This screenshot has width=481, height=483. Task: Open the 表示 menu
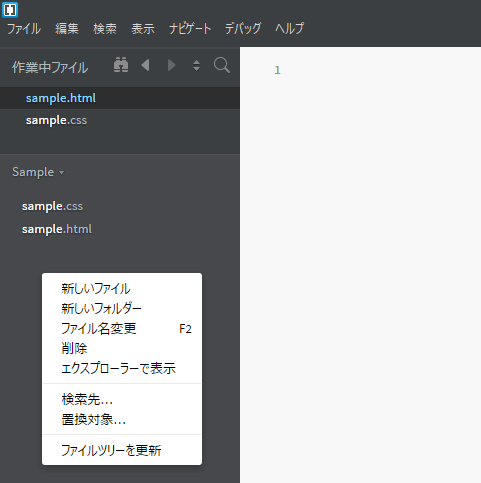point(143,29)
